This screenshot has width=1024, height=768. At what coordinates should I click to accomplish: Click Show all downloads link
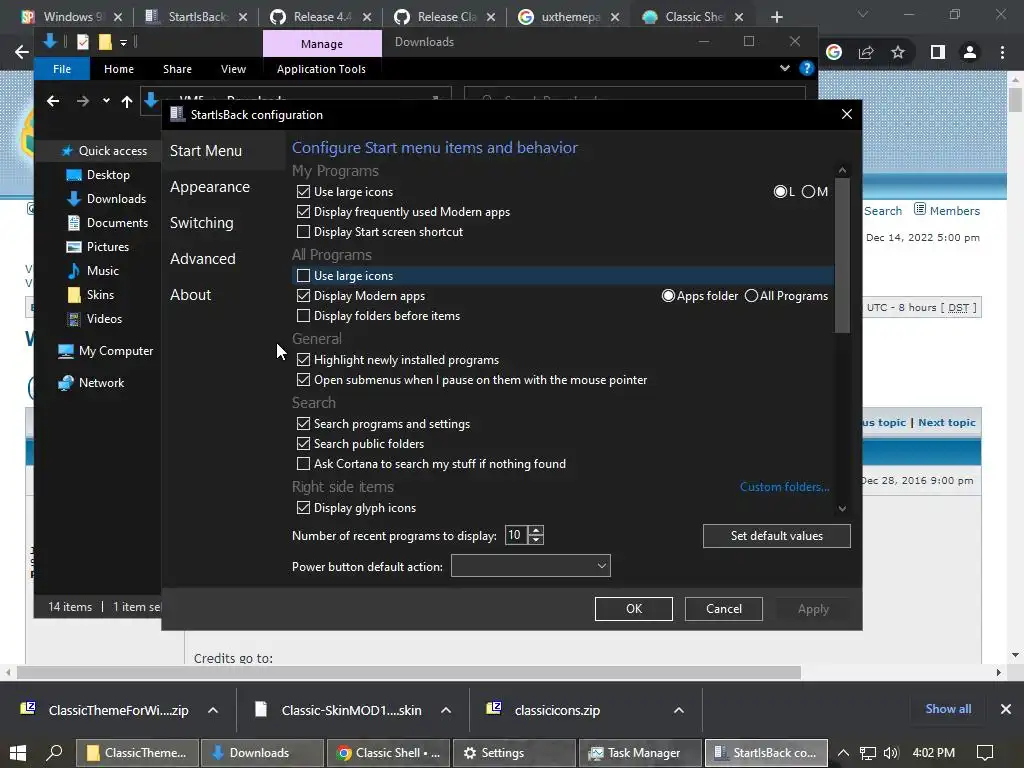[948, 709]
